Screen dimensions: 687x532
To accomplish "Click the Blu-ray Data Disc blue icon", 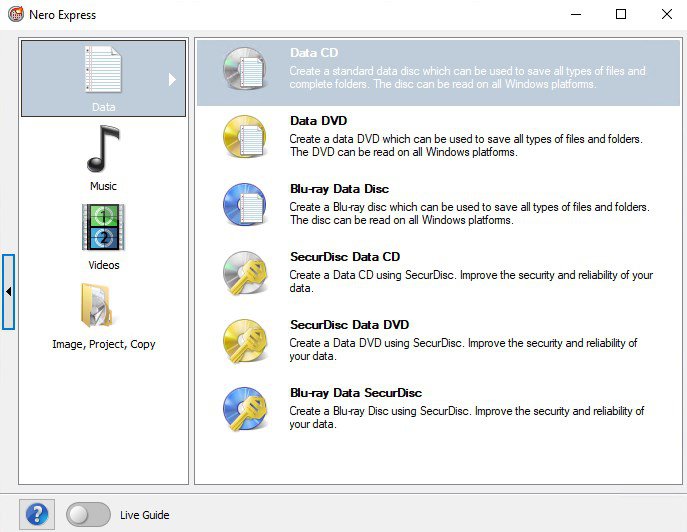I will [245, 204].
